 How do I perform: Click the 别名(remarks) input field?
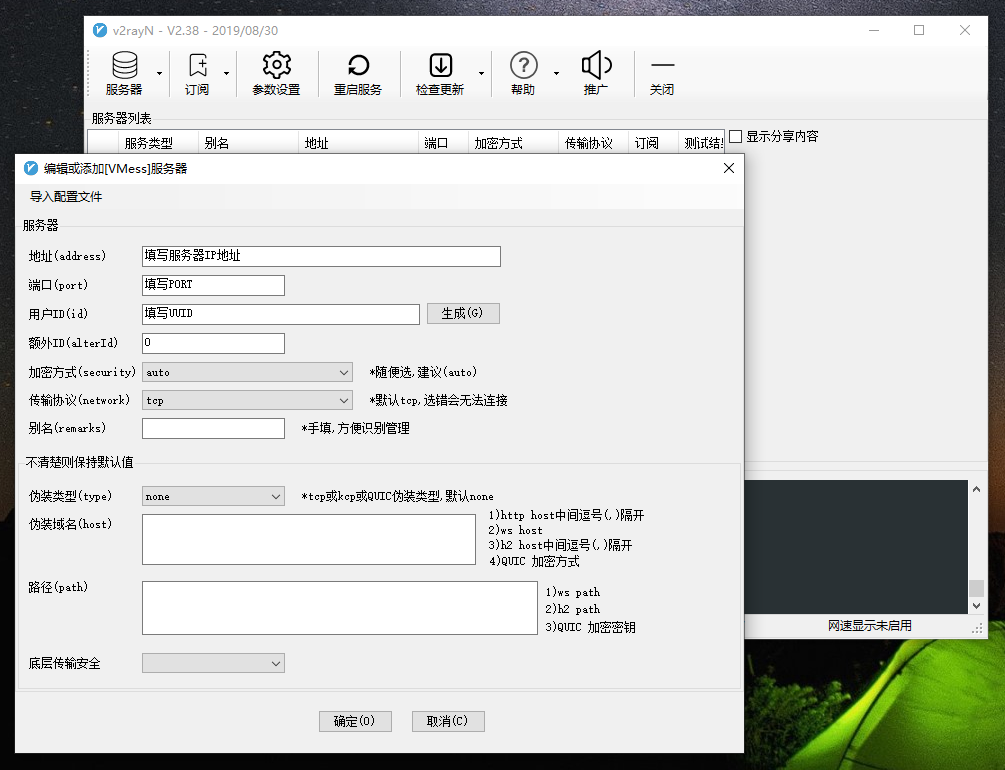(x=213, y=428)
